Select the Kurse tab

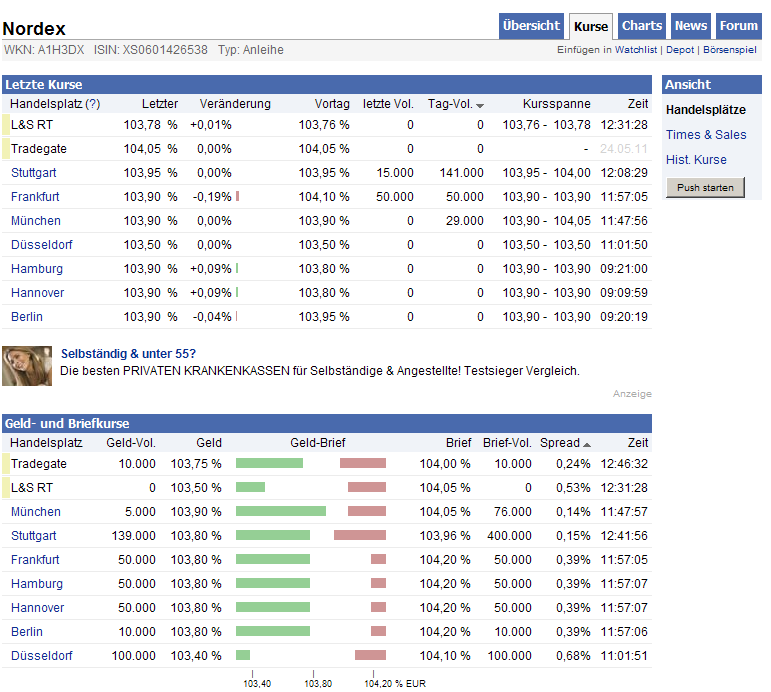[591, 27]
